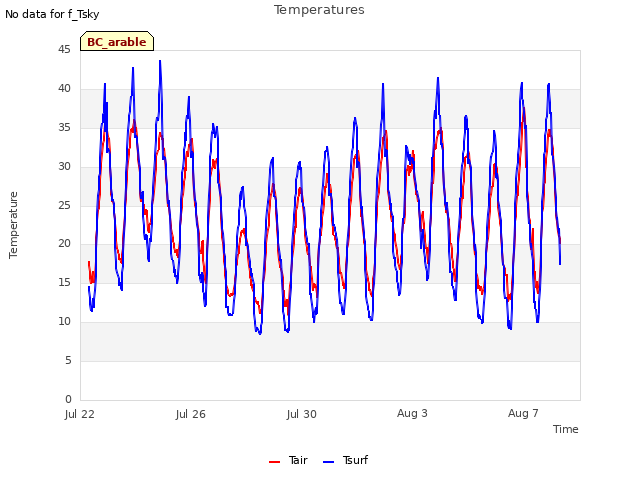Click the Aug 7 x-axis label
640x480 pixels.
pos(523,413)
